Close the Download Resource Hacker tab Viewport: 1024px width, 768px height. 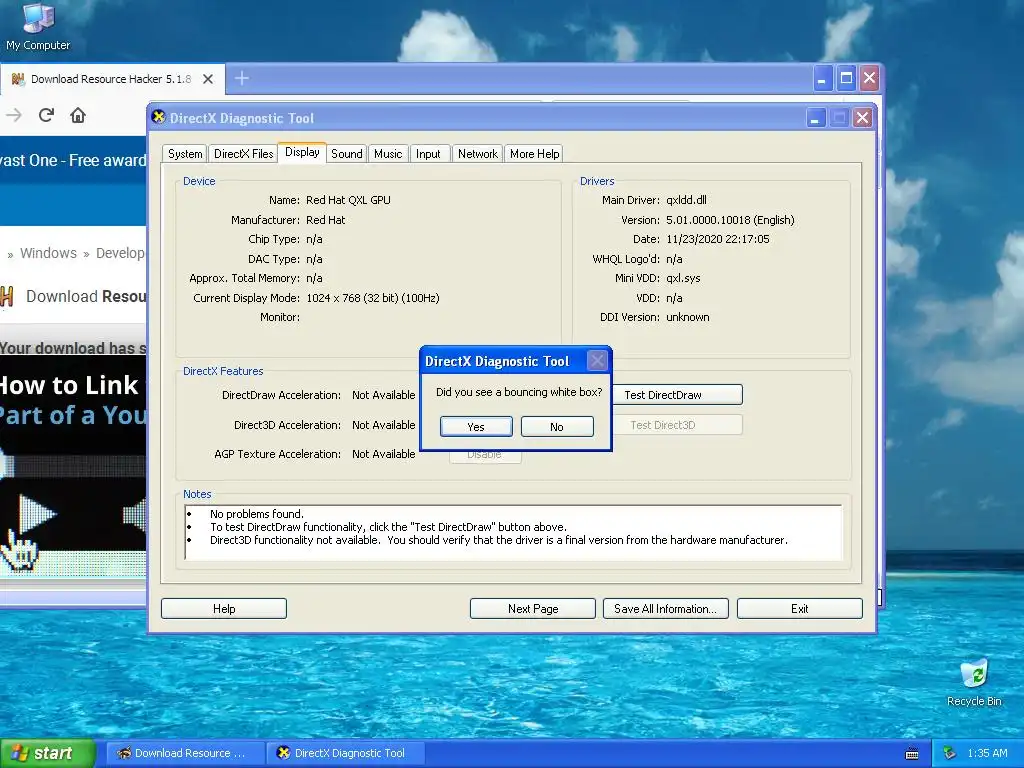click(x=208, y=79)
